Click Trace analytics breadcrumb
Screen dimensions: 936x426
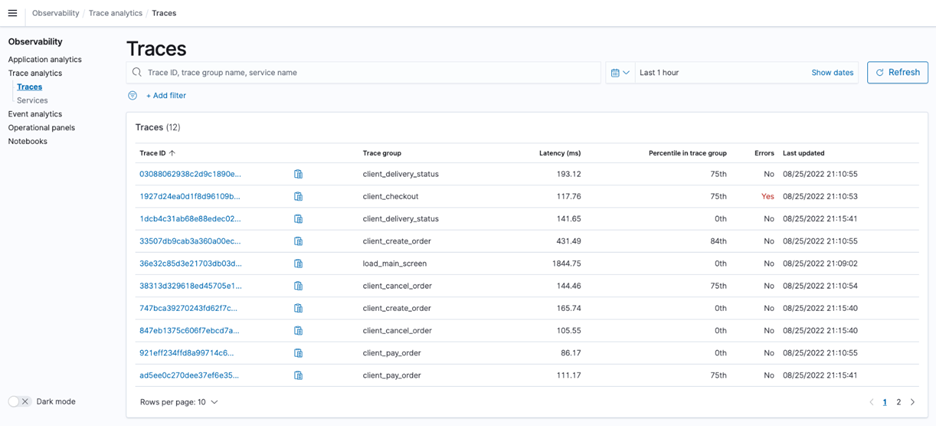pyautogui.click(x=115, y=13)
